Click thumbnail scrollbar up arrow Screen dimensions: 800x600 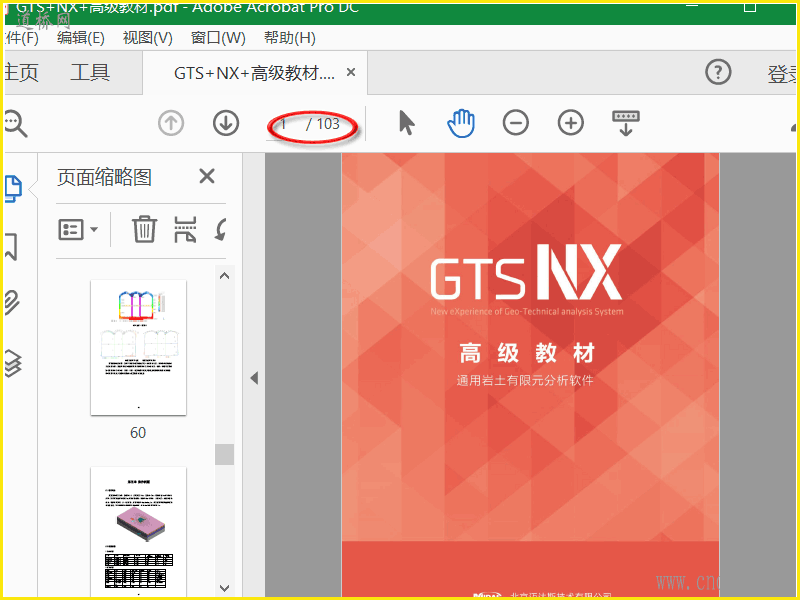tap(224, 276)
